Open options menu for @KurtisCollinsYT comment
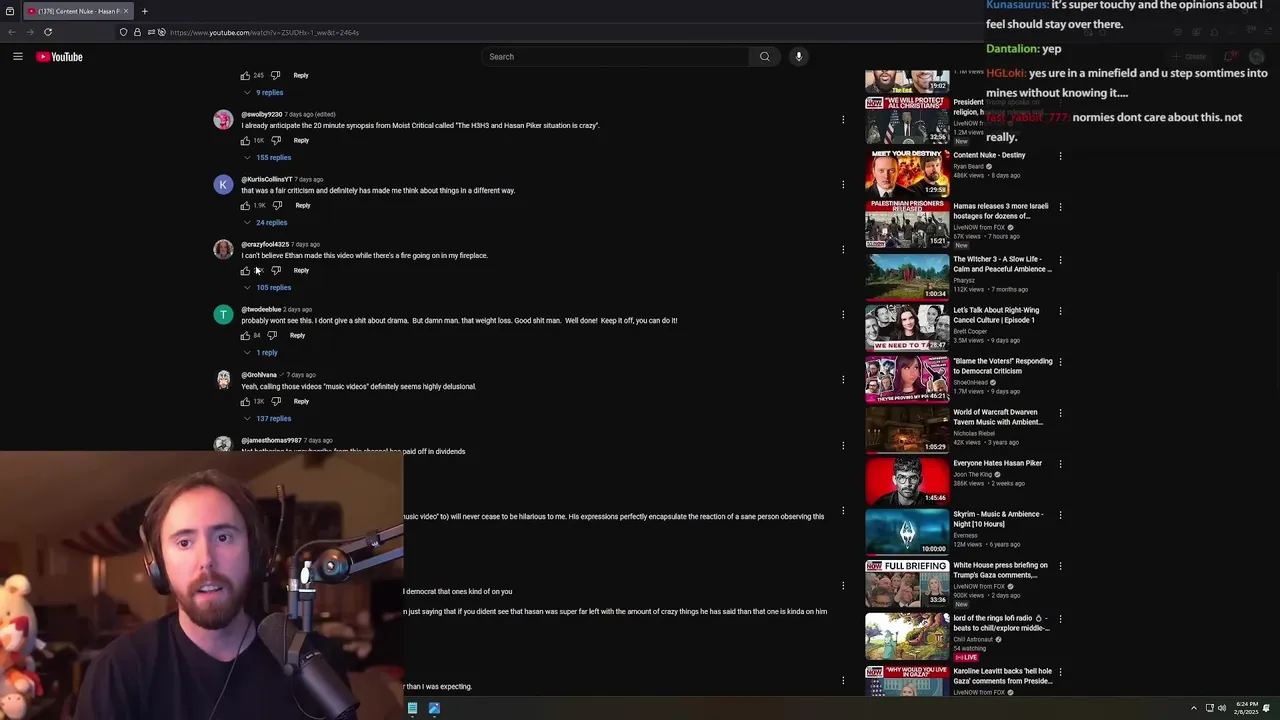Screen dimensions: 1280x720 (843, 185)
